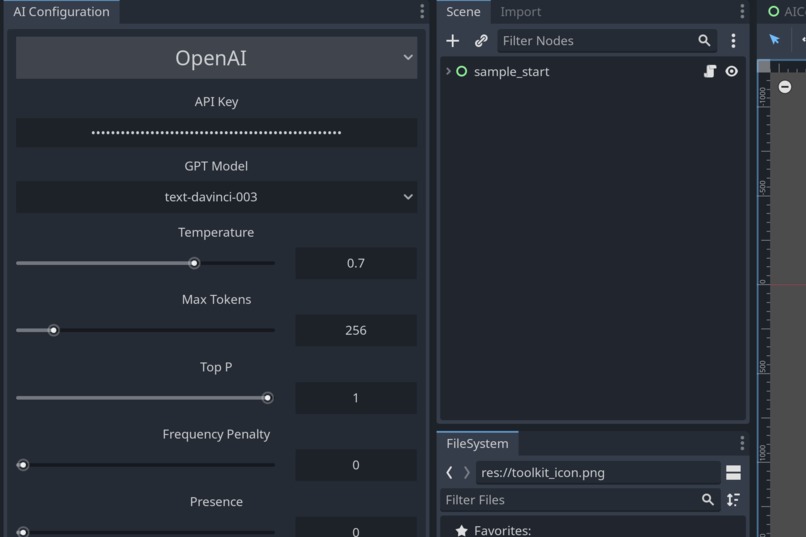
Task: Click the Filter Nodes search field
Action: [607, 41]
